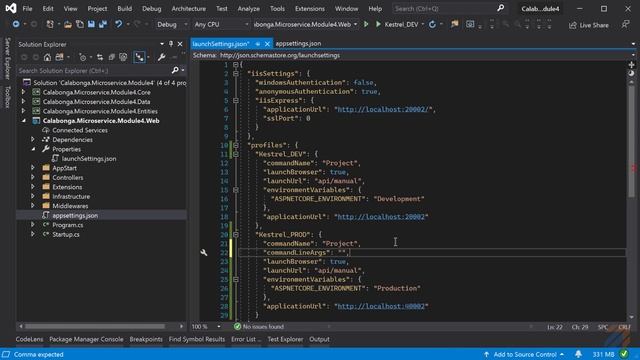Collapse the Properties folder node
The image size is (640, 360).
tap(33, 149)
